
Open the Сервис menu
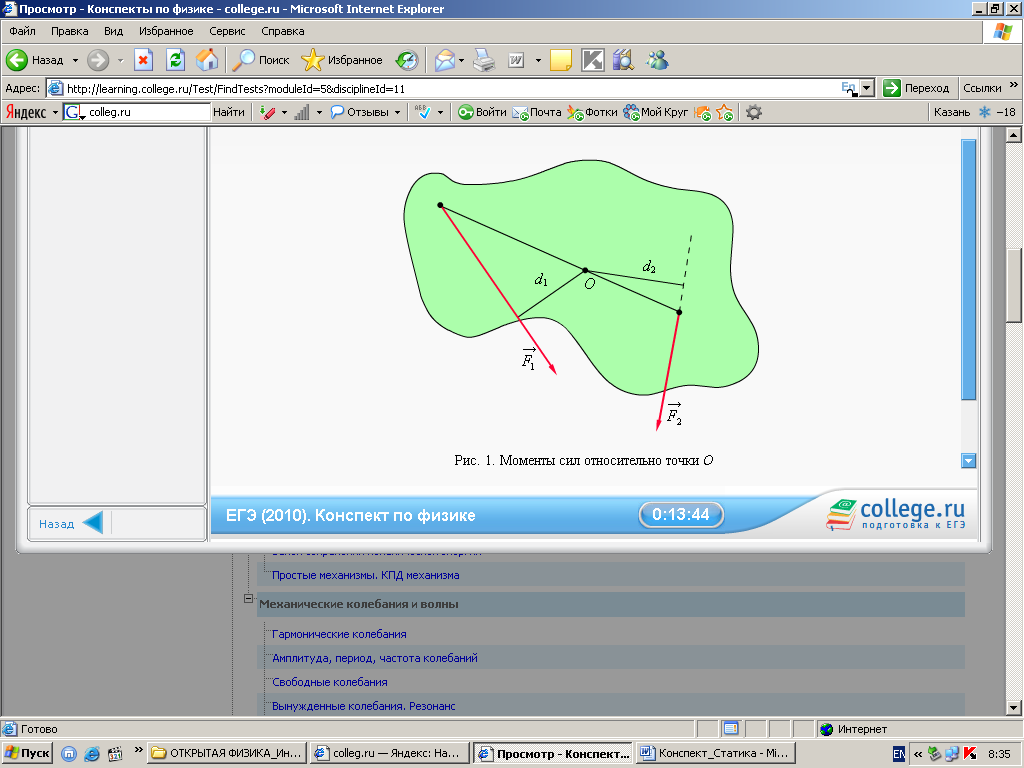click(227, 31)
